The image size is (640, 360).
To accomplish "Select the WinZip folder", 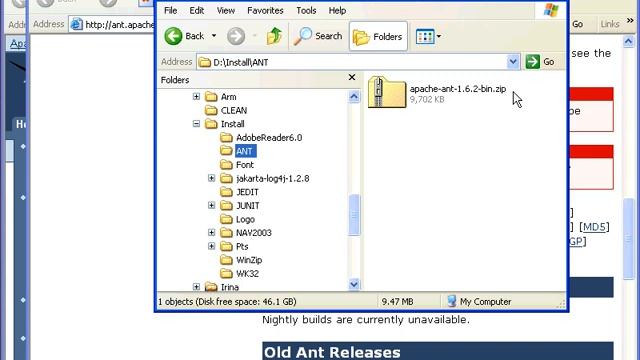I will click(249, 260).
